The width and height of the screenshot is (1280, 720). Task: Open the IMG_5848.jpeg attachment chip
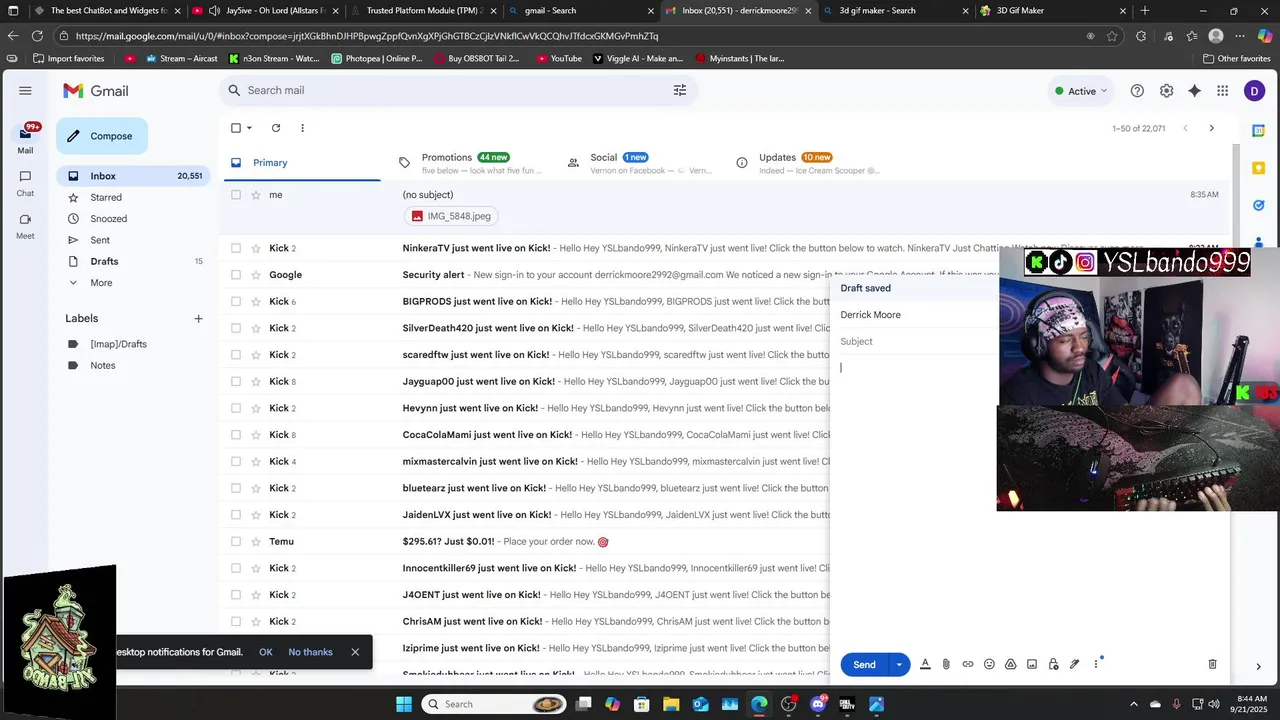[450, 216]
